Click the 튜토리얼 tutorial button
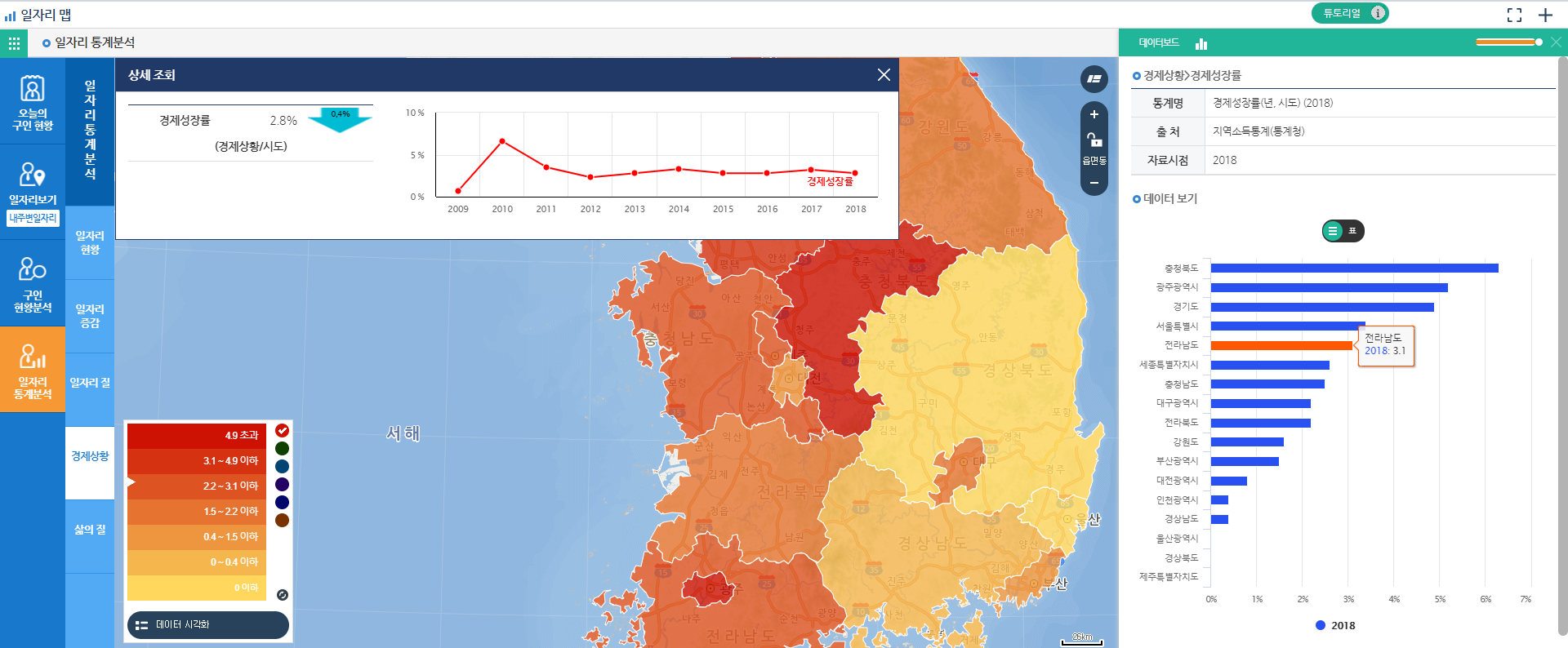 (x=1349, y=13)
